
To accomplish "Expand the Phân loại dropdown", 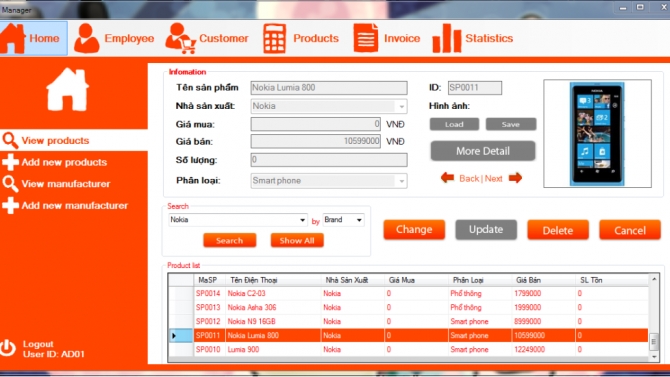I will click(x=401, y=181).
